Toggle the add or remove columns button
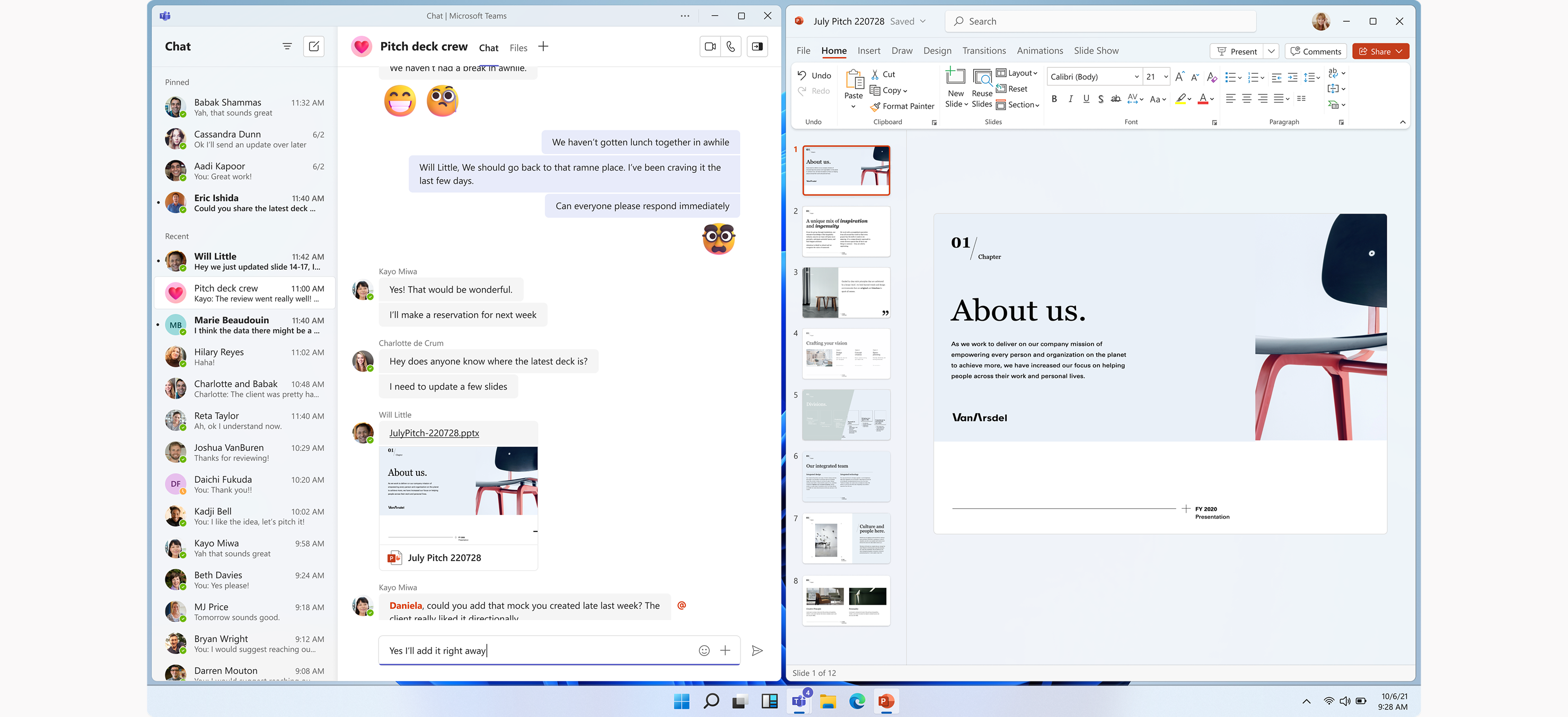Screen dimensions: 1568x717 point(1301,99)
